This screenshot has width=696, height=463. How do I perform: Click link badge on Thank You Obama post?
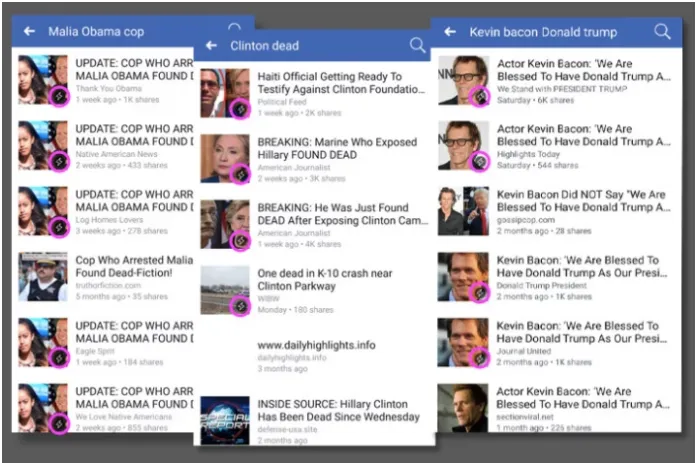point(59,96)
